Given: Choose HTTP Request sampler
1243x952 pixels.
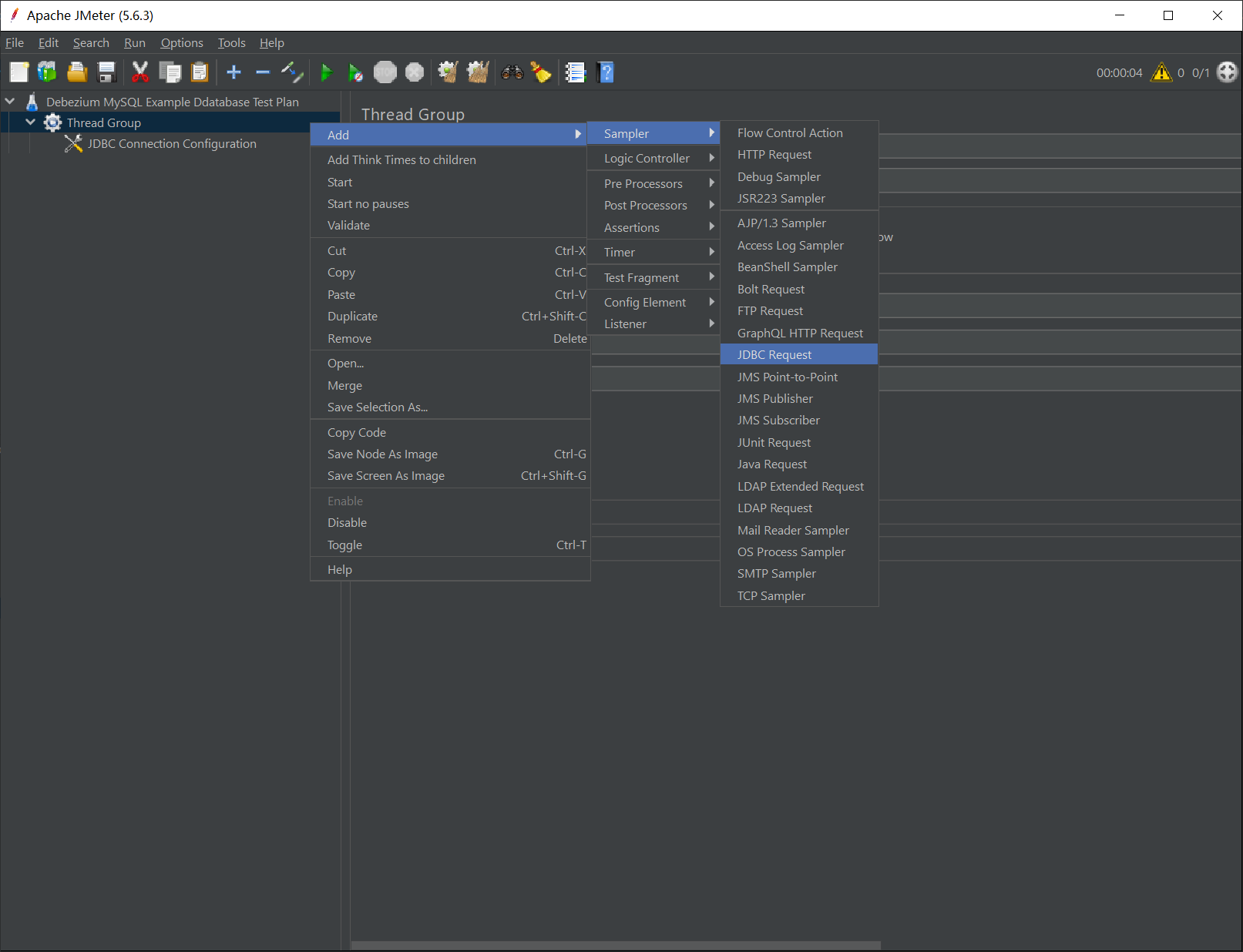Looking at the screenshot, I should [x=799, y=154].
